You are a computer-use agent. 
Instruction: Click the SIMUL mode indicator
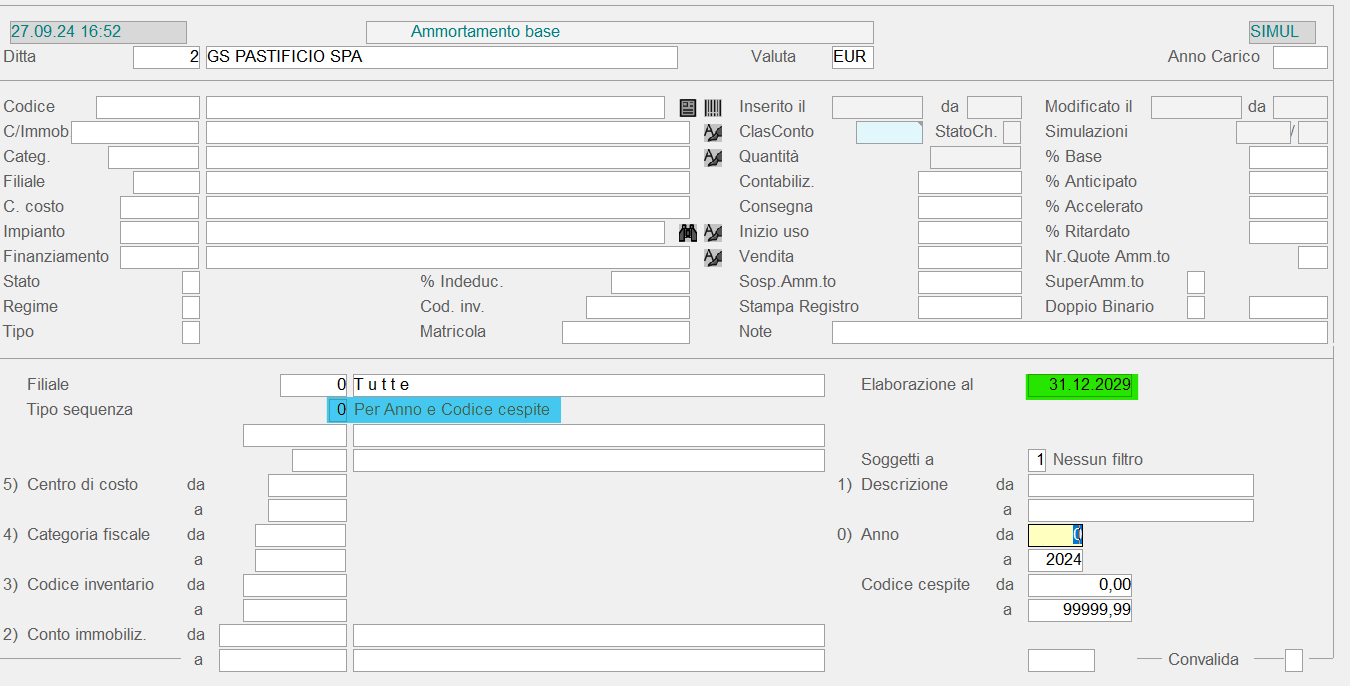(x=1281, y=32)
